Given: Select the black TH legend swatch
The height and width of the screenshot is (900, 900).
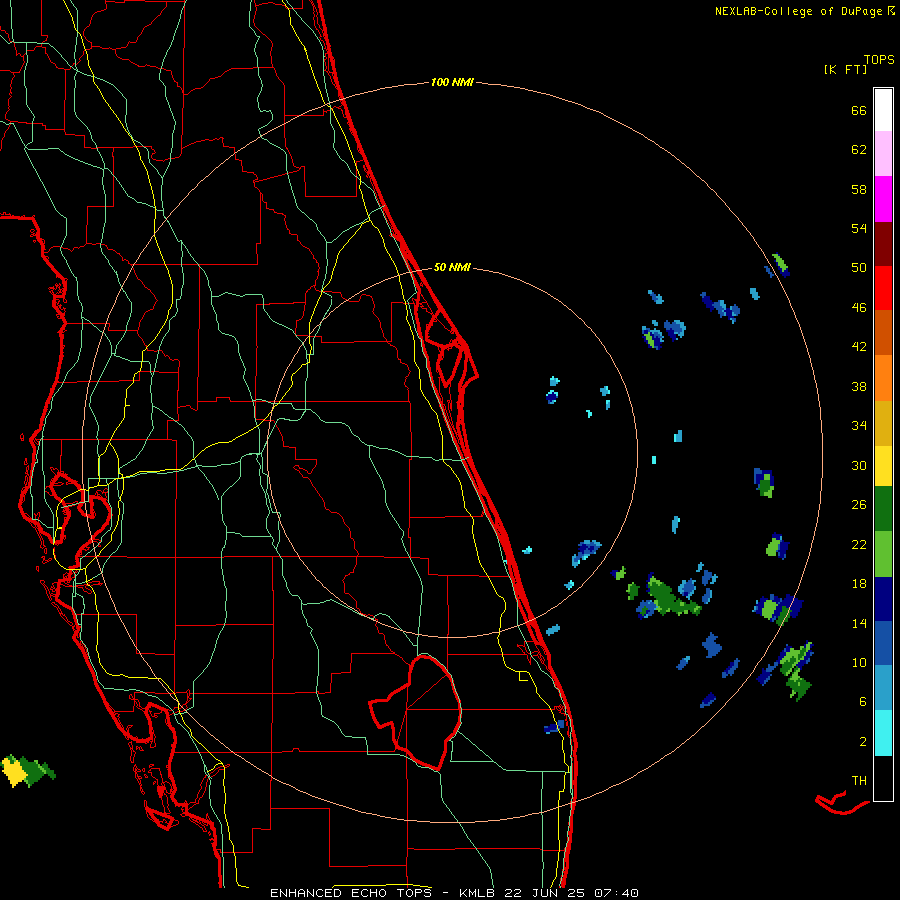Looking at the screenshot, I should pyautogui.click(x=883, y=778).
